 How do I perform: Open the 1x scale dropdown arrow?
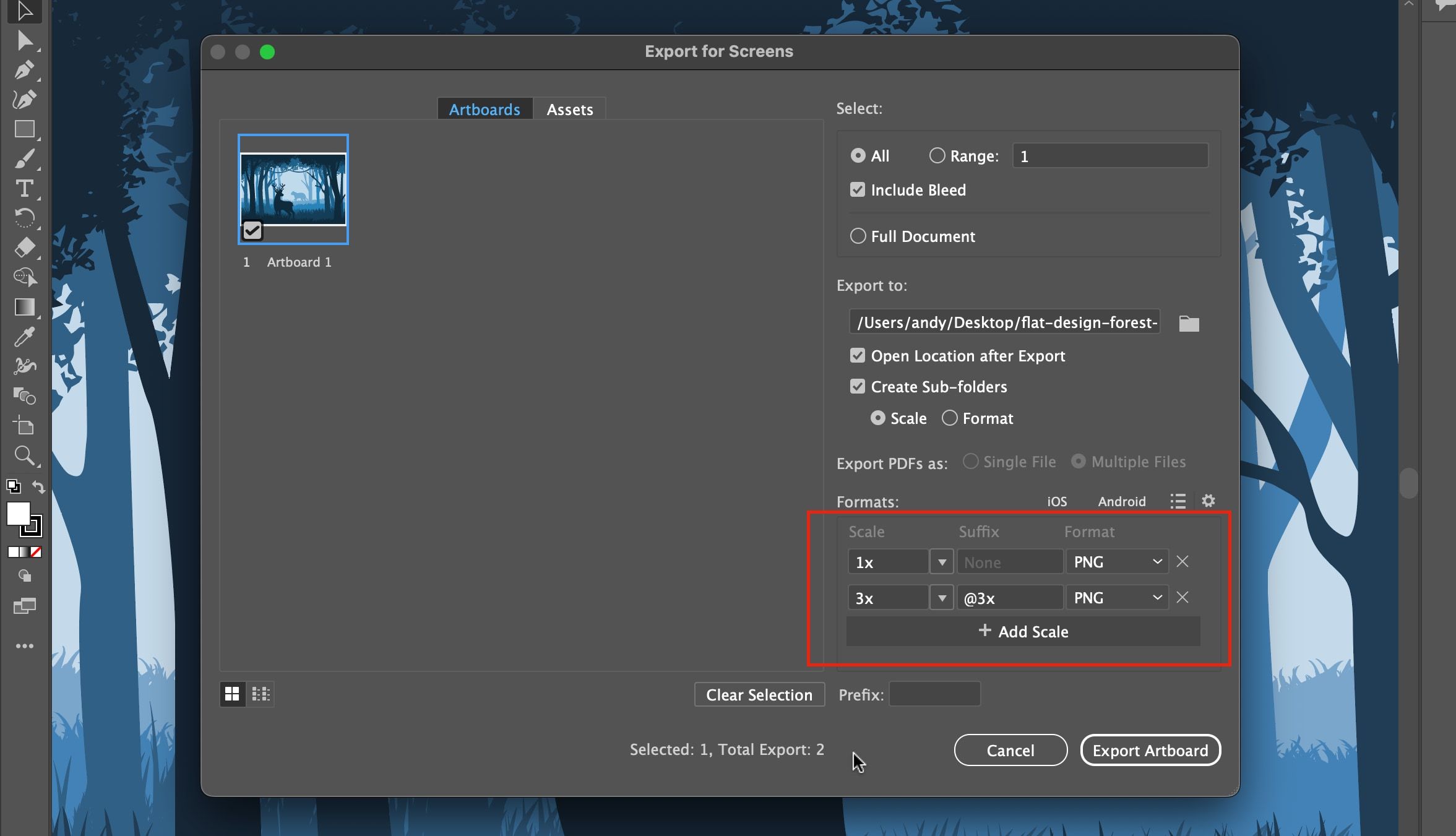pos(942,562)
